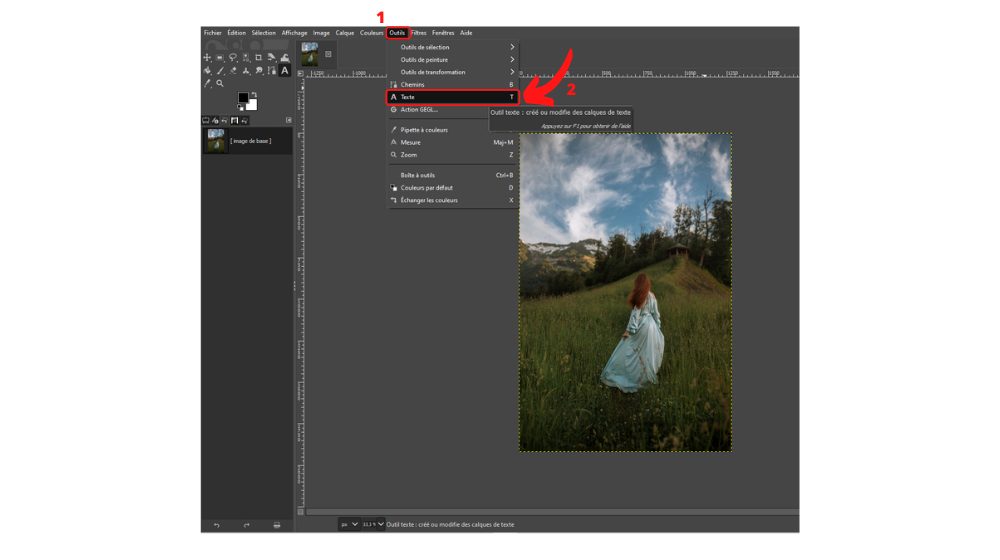Open the Image menu in menu bar

coord(321,33)
